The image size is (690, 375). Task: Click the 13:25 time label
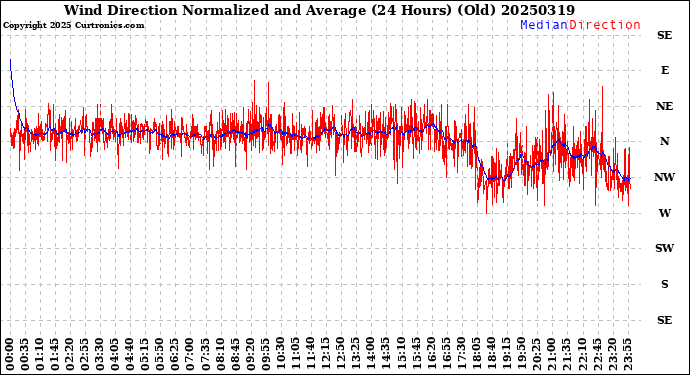point(356,354)
